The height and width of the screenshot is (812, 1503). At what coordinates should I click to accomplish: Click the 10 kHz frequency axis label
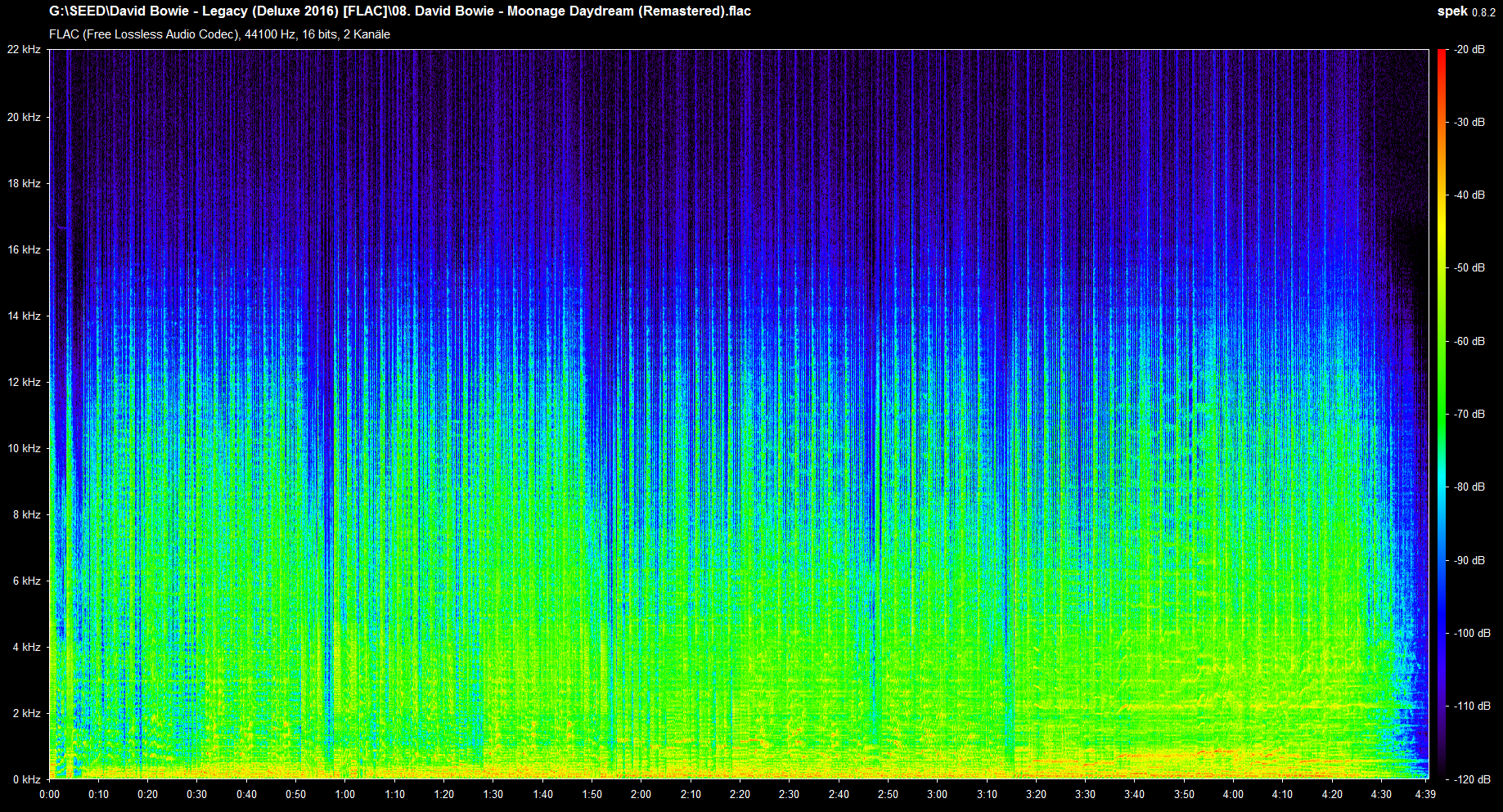24,448
